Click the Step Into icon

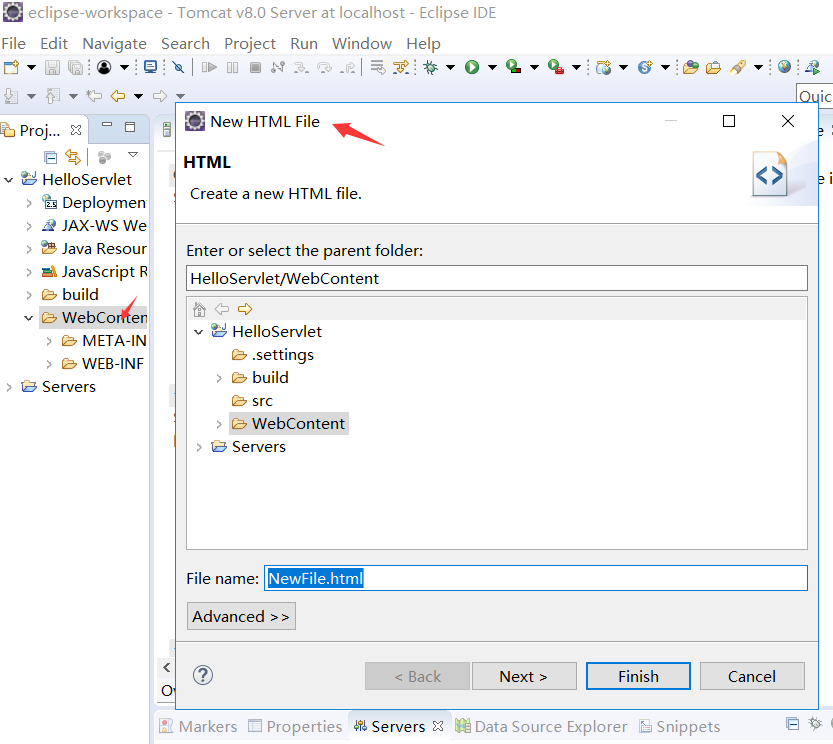(301, 67)
